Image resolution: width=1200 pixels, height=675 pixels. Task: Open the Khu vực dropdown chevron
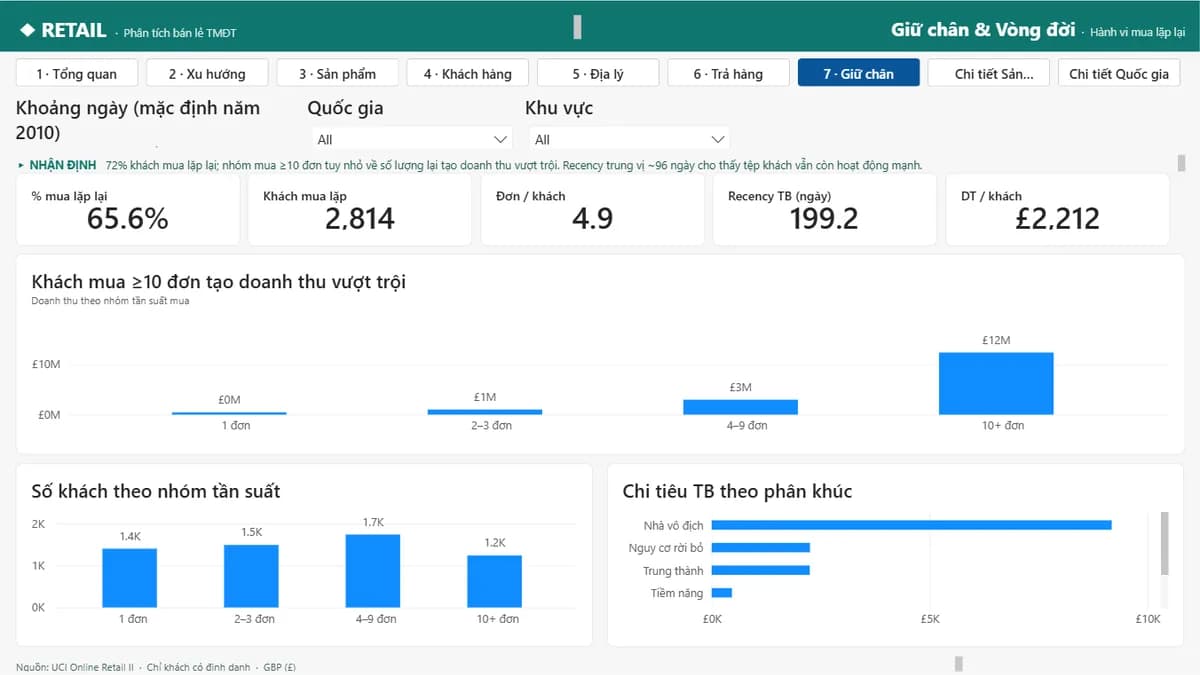pyautogui.click(x=717, y=139)
